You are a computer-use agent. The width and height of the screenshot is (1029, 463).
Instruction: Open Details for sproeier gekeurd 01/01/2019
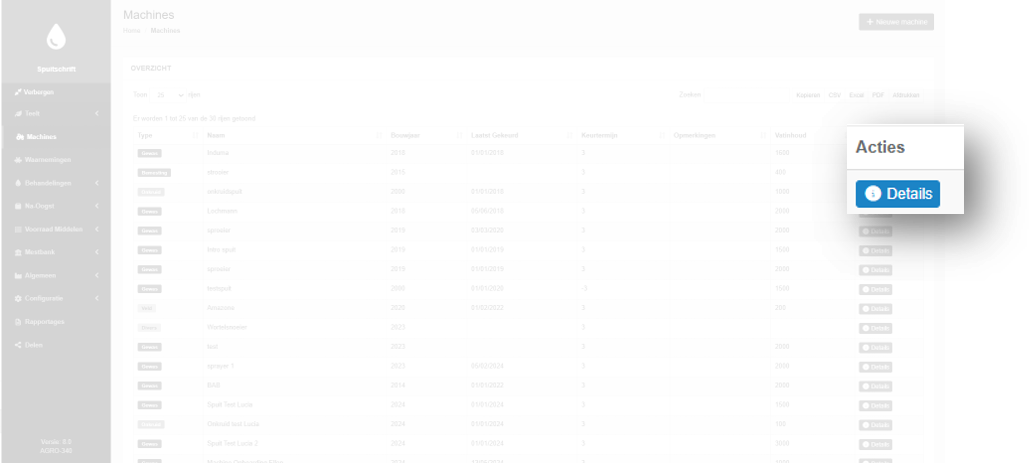point(875,270)
